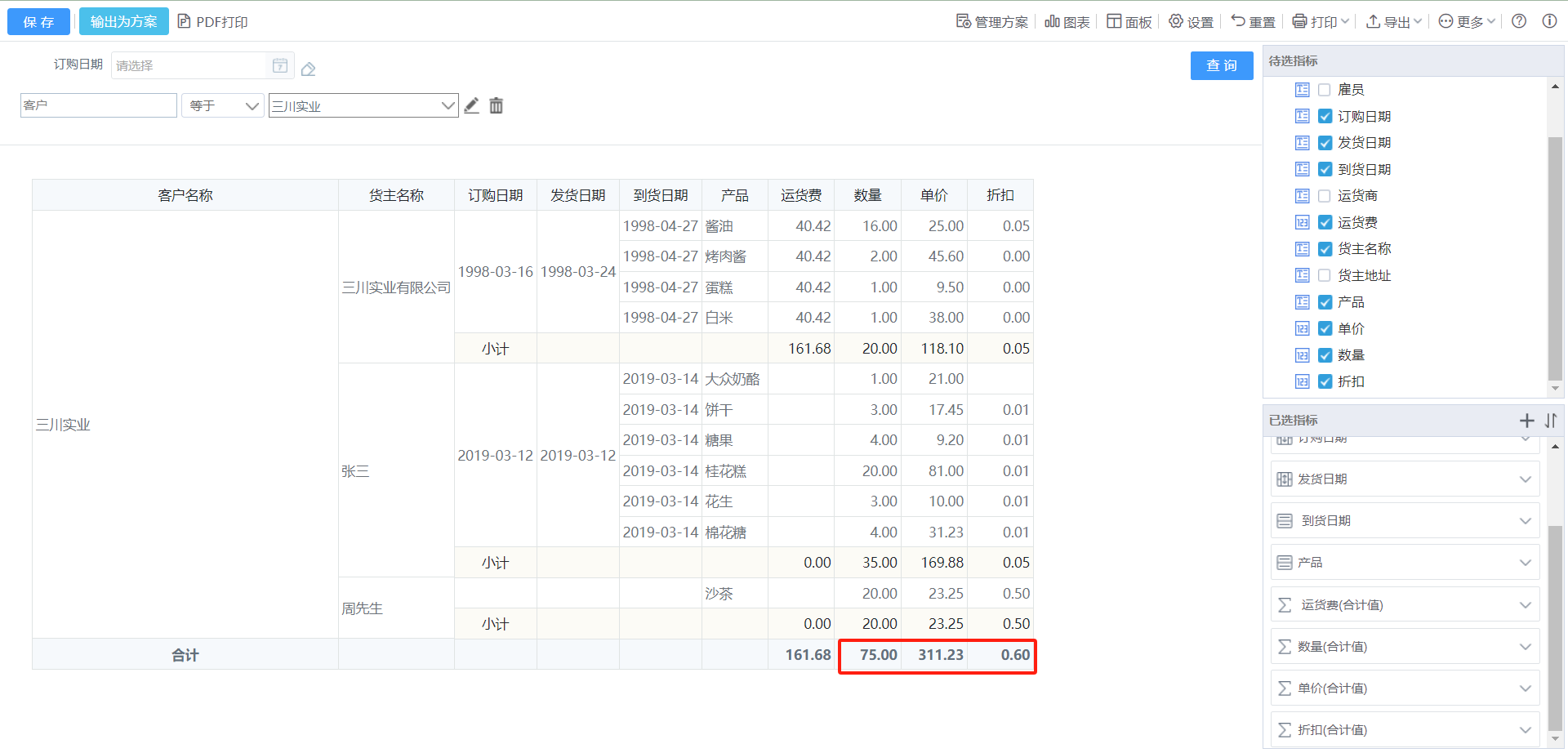Click the 保存 button

[x=38, y=21]
